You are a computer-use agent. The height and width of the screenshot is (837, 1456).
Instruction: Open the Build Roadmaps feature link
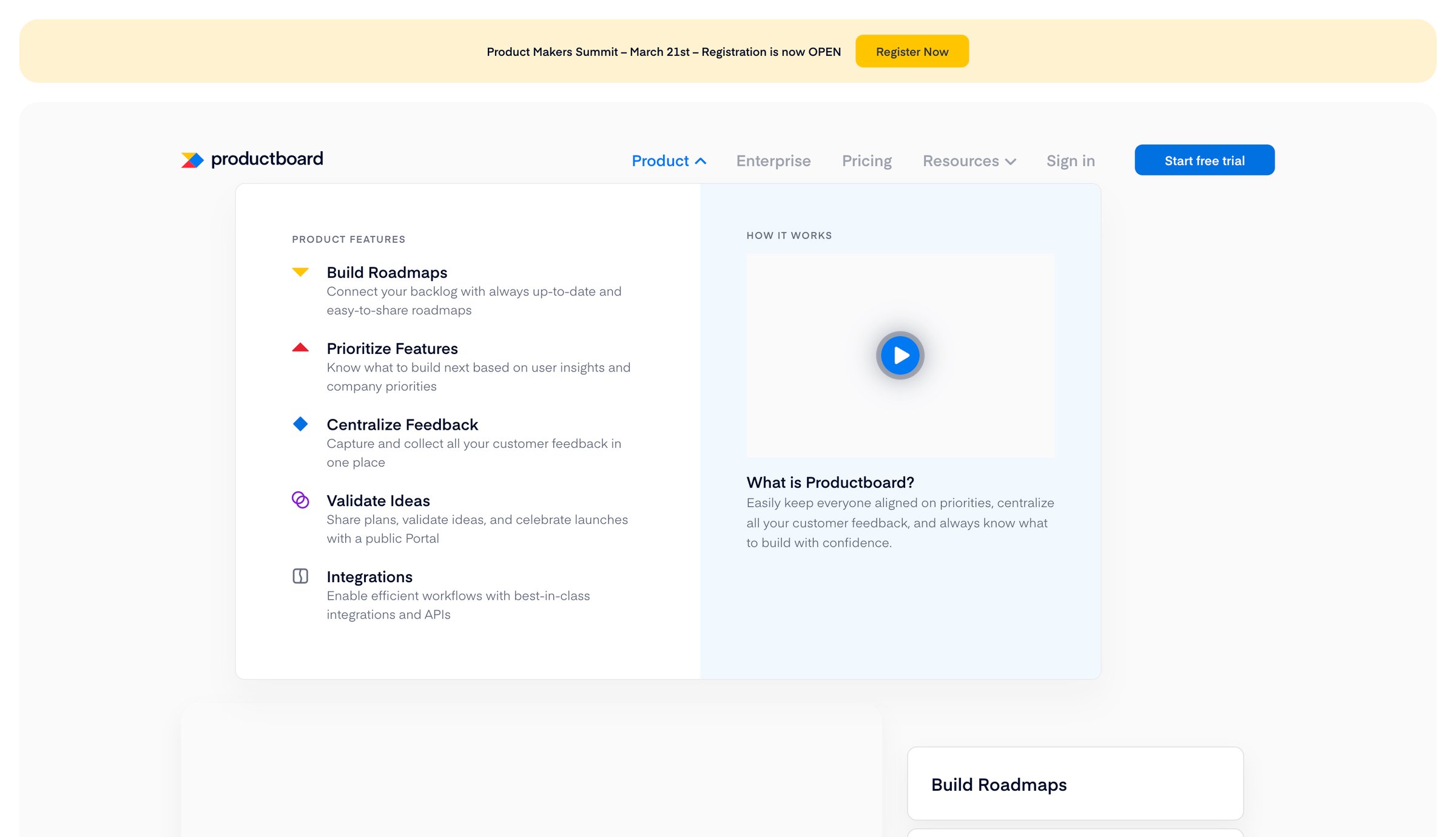coord(387,273)
